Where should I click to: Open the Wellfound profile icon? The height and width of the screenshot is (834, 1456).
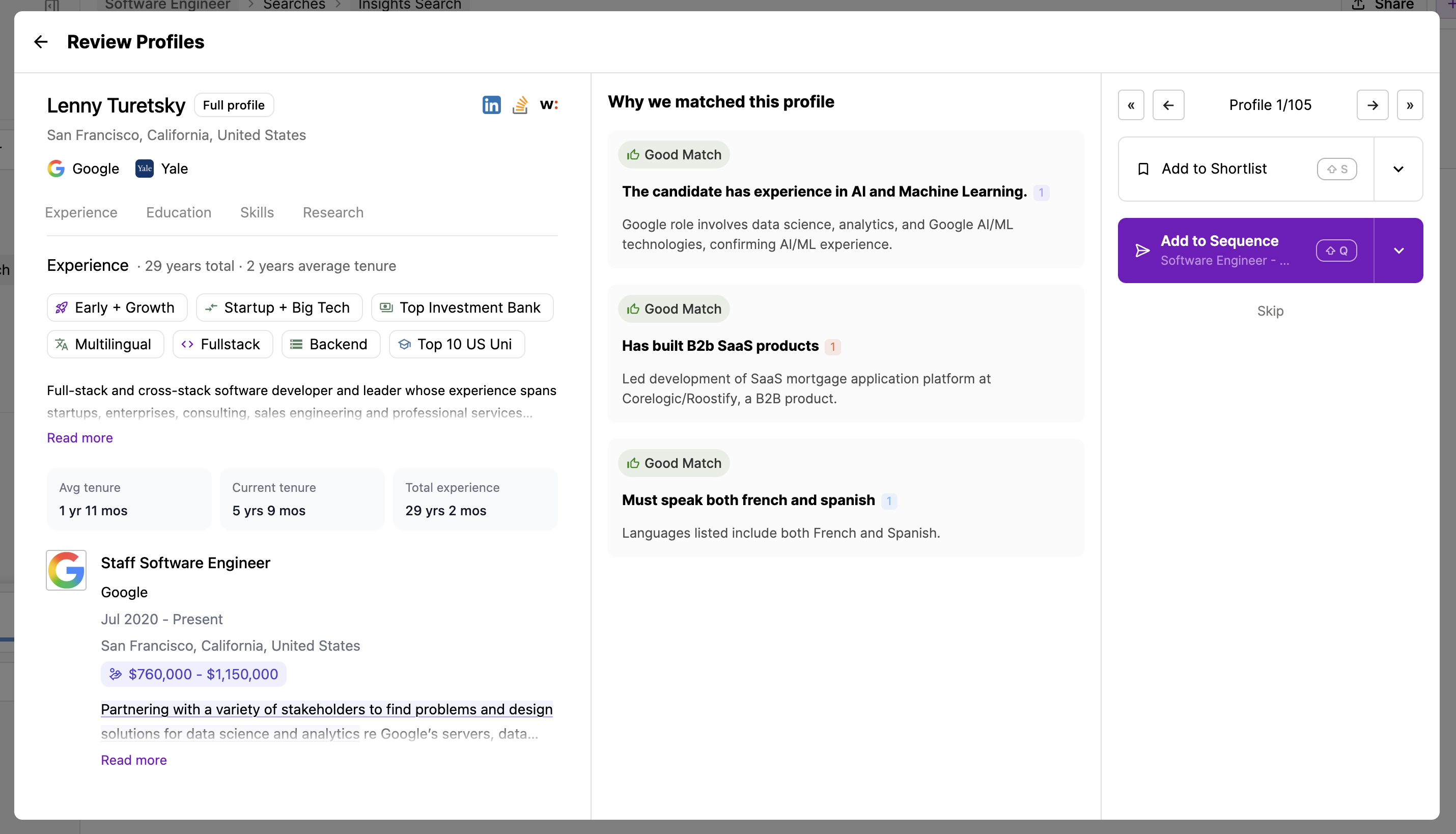pyautogui.click(x=548, y=105)
